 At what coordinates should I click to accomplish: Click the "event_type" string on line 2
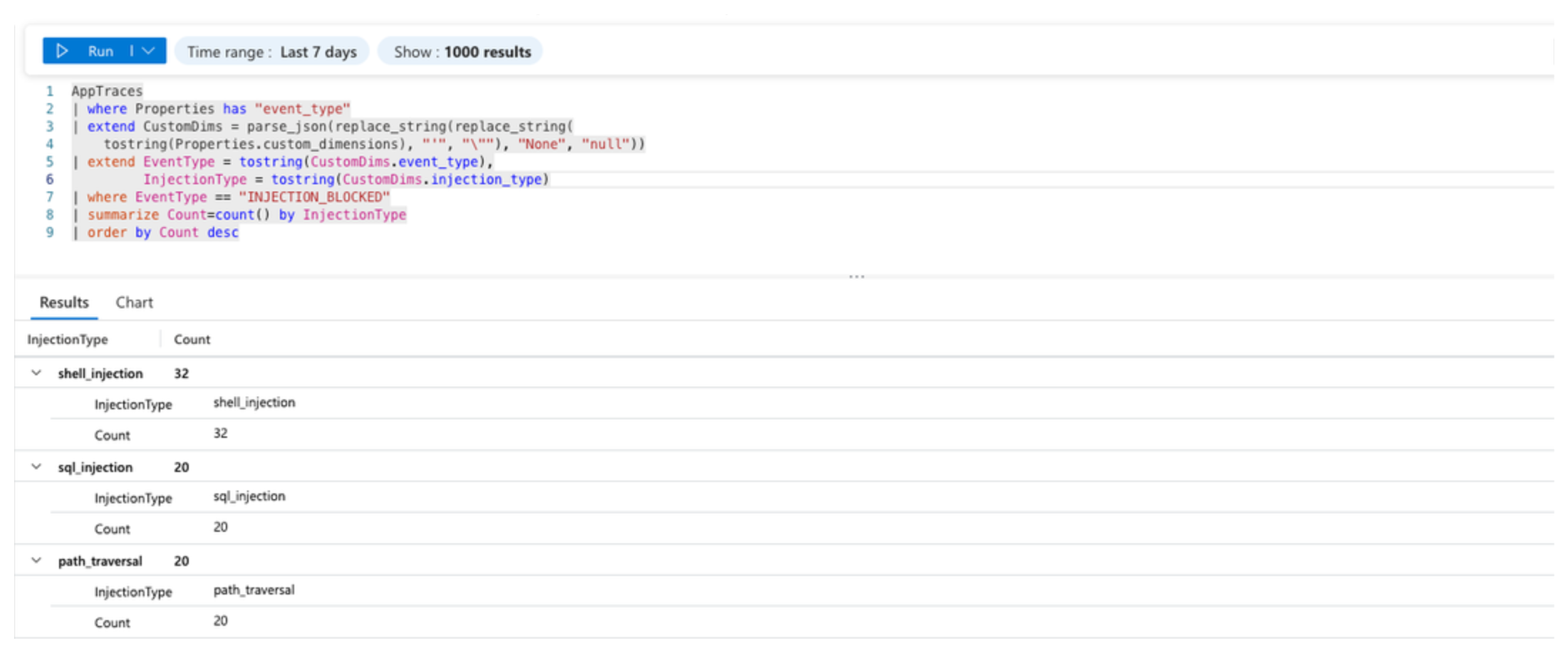(303, 109)
